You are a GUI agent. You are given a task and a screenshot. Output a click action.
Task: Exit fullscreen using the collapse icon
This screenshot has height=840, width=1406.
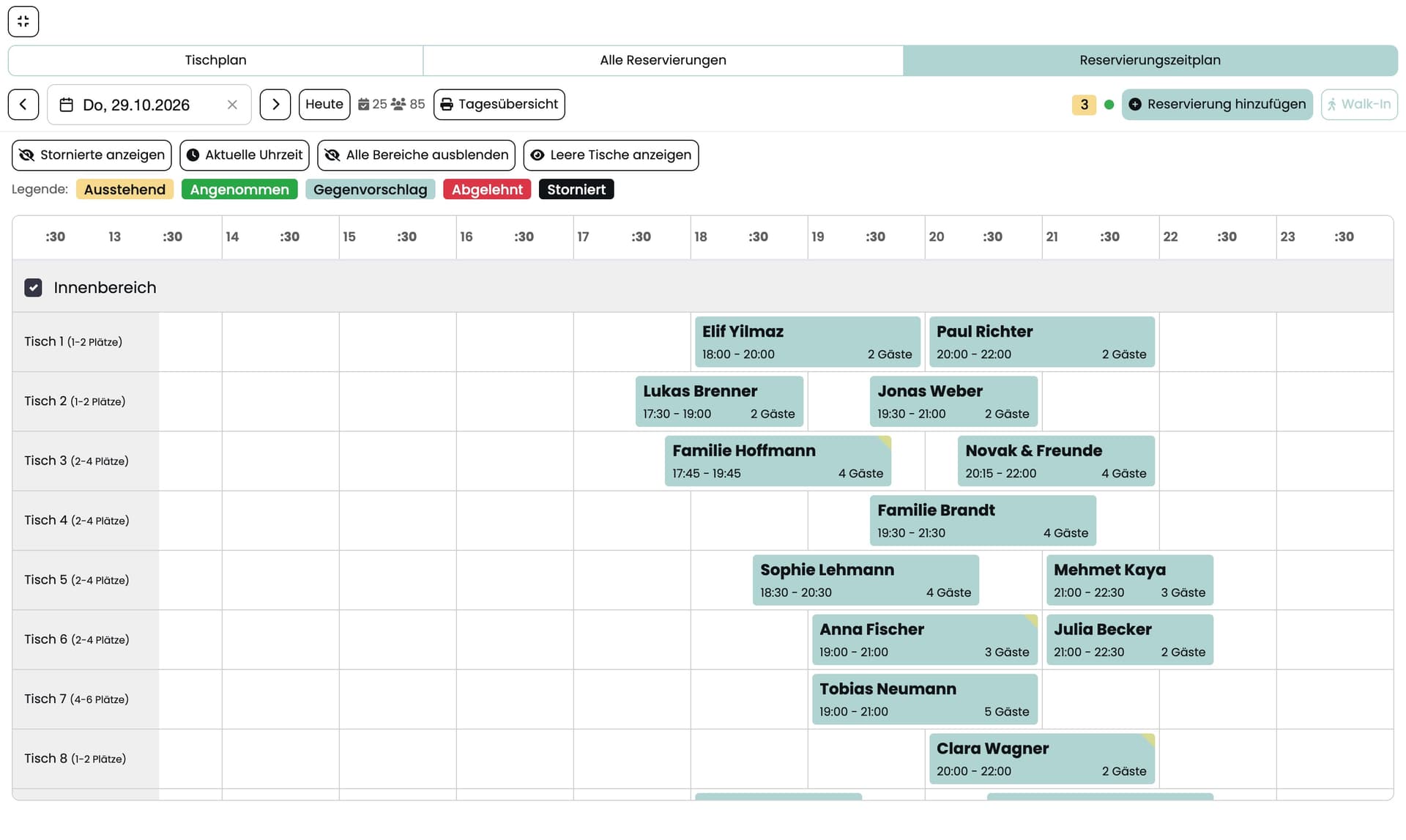23,21
